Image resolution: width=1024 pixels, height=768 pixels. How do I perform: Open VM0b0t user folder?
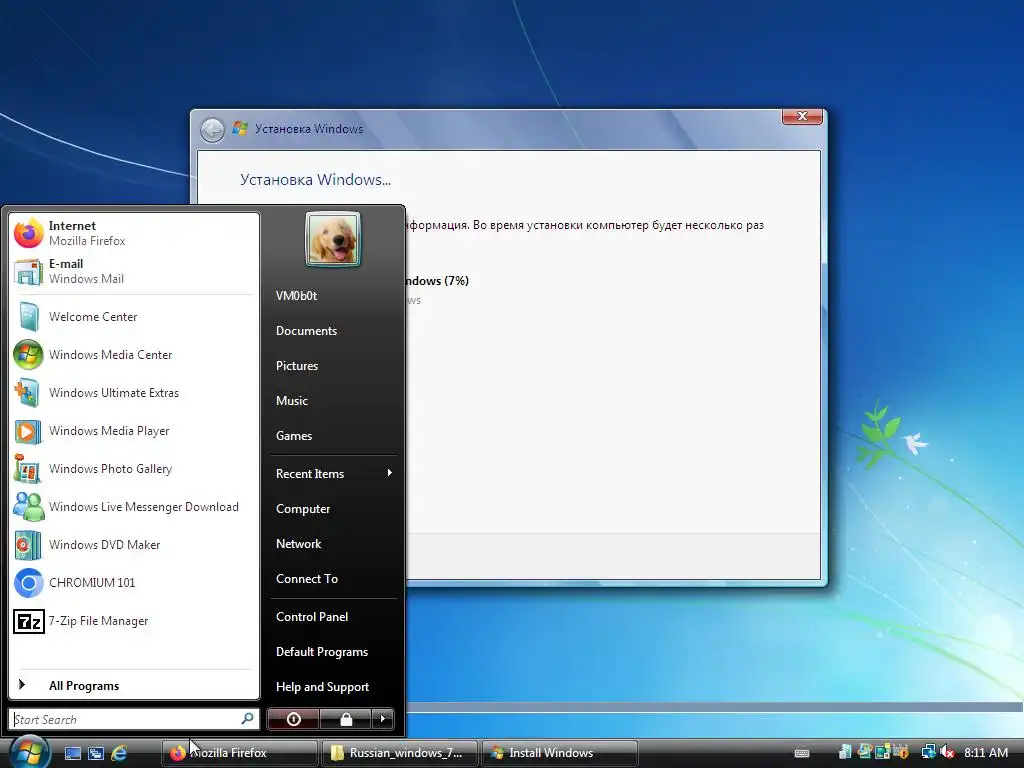333,296
